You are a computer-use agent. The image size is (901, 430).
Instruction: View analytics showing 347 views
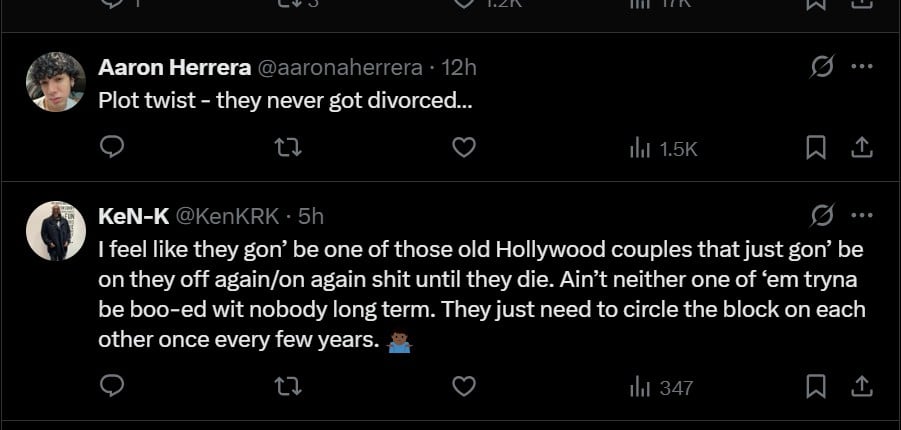pyautogui.click(x=660, y=387)
